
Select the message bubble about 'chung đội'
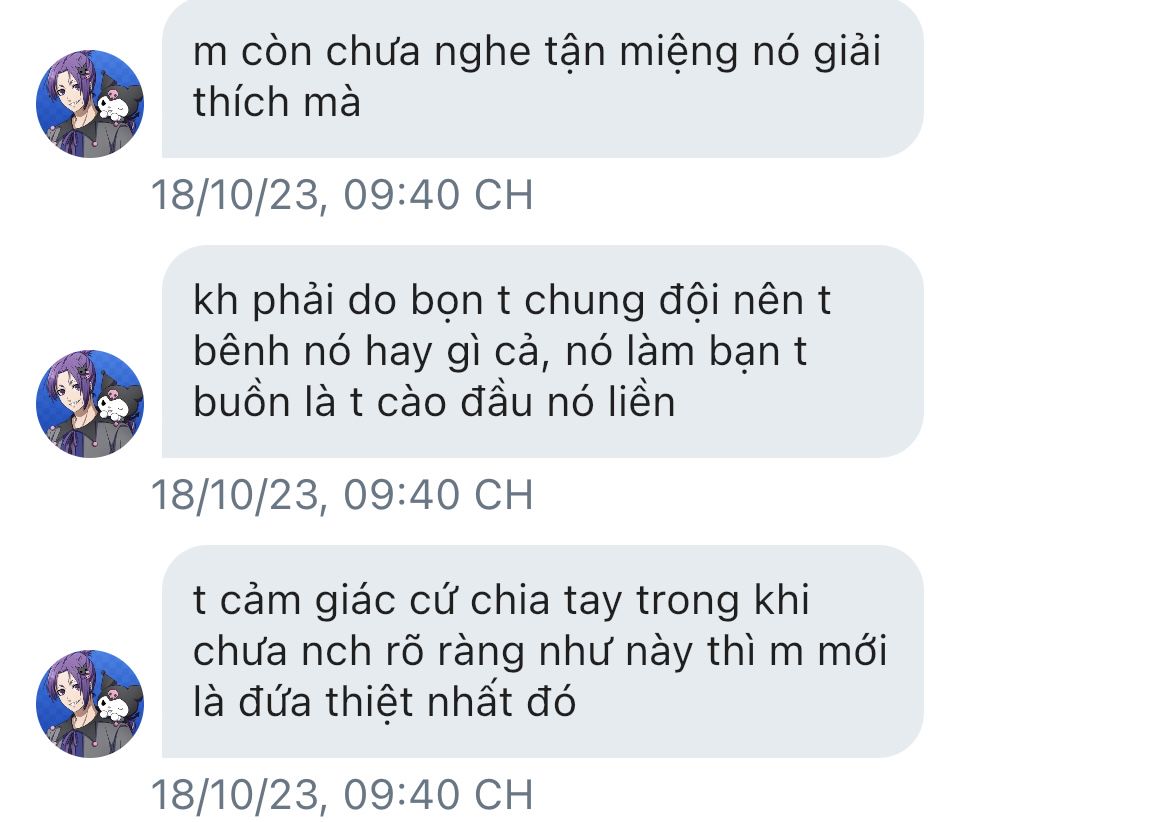click(x=542, y=351)
